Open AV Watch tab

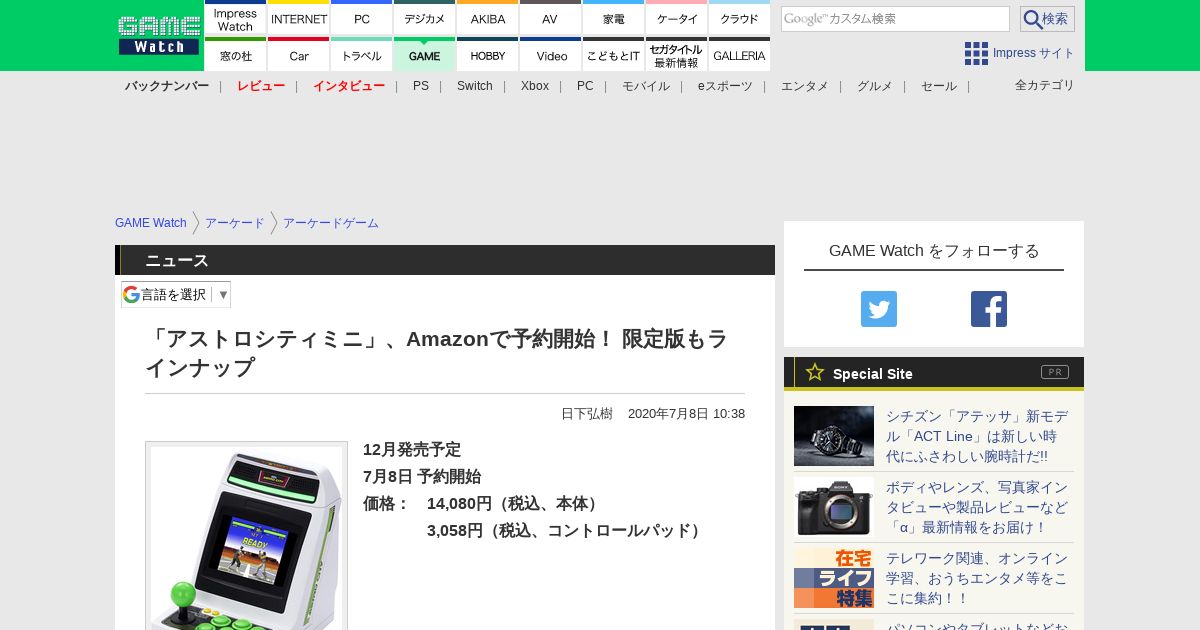click(550, 18)
